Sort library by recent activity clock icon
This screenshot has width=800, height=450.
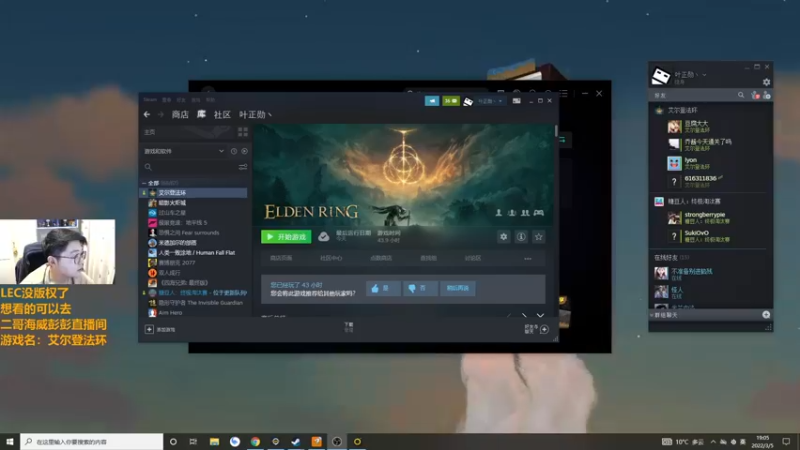click(234, 151)
